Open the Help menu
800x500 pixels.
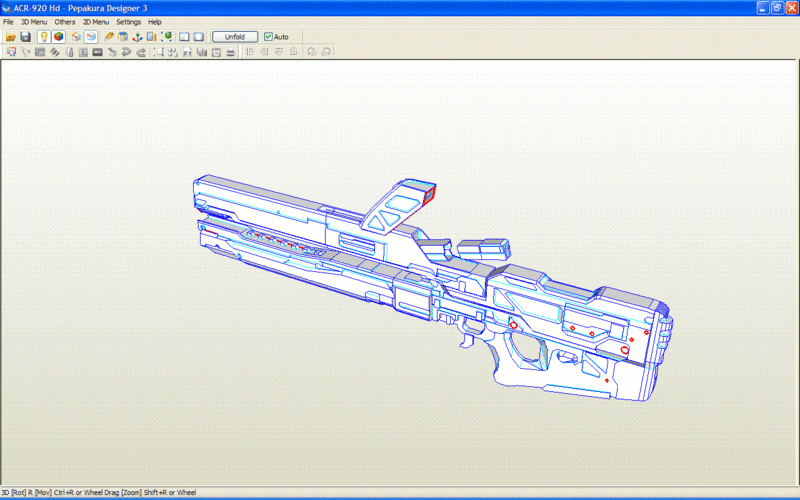click(x=154, y=21)
